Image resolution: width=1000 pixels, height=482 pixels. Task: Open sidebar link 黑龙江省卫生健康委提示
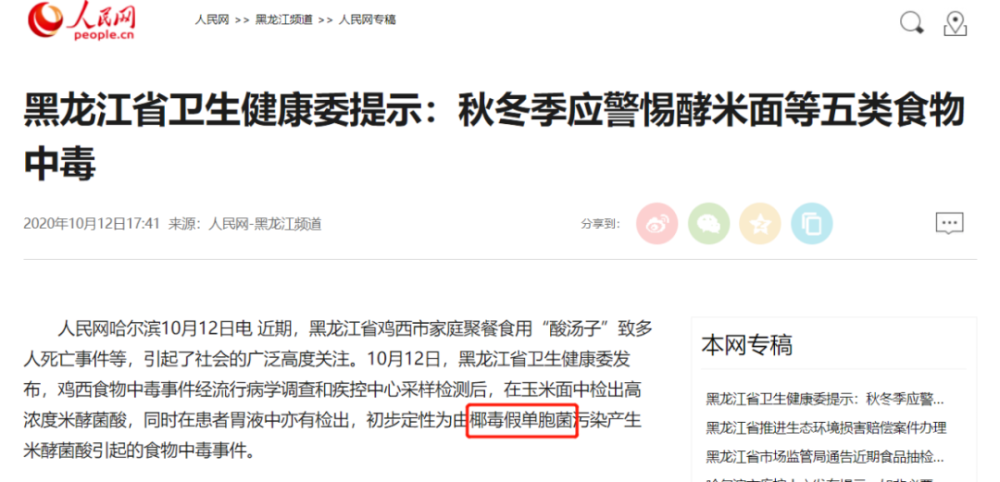(x=825, y=400)
